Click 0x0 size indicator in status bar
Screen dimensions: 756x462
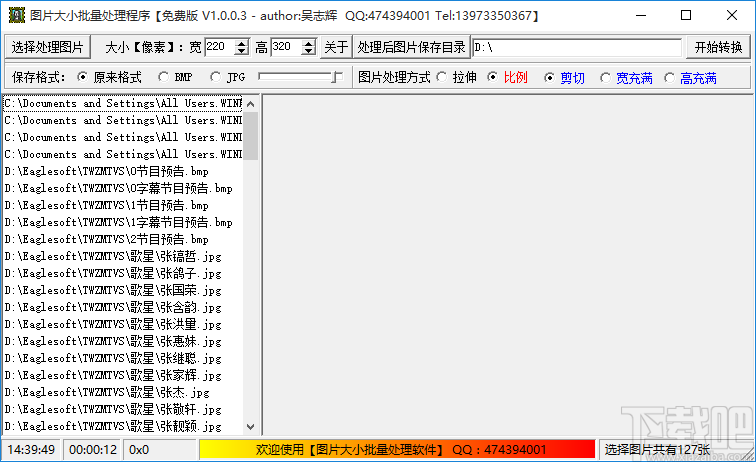(160, 449)
